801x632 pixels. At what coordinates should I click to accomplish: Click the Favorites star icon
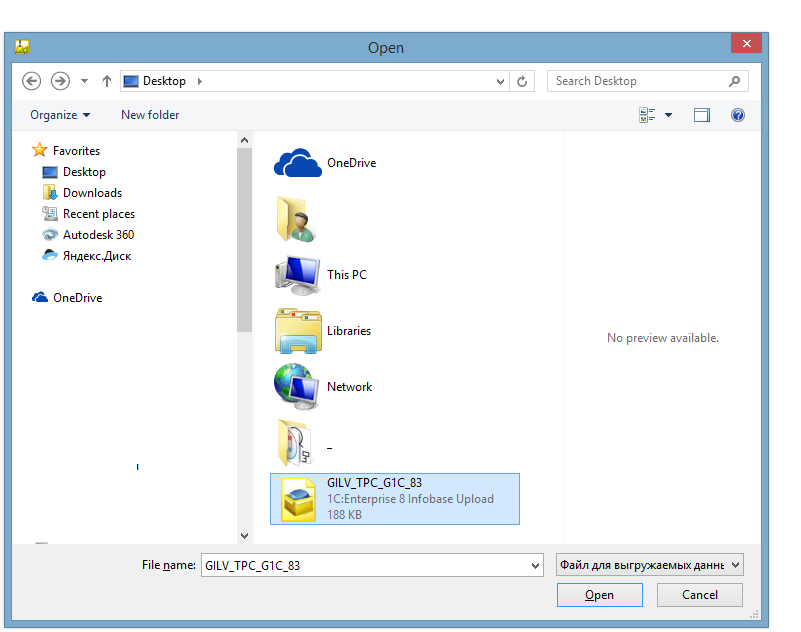[x=39, y=150]
